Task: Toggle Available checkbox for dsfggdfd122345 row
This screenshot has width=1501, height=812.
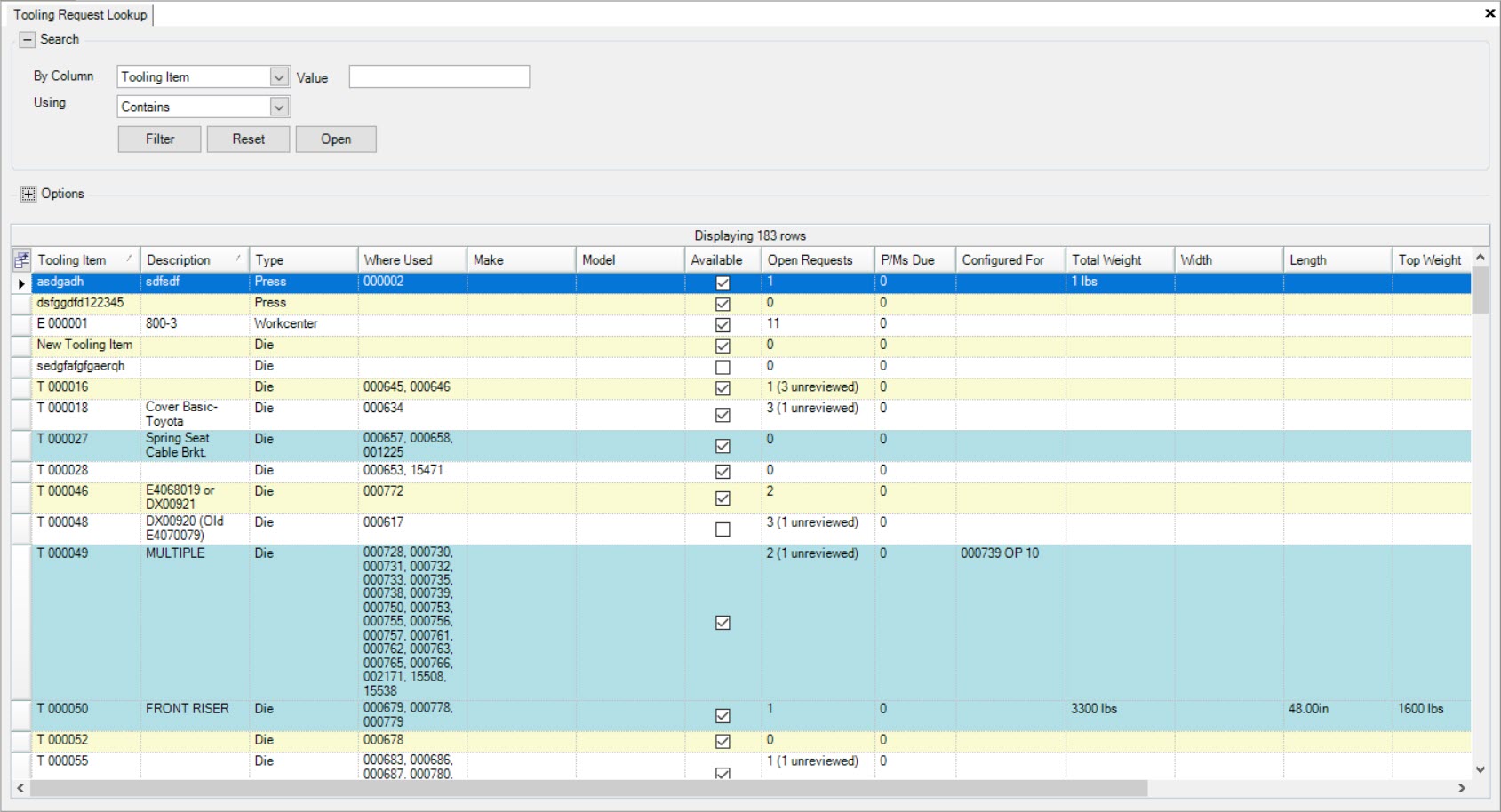Action: point(723,304)
